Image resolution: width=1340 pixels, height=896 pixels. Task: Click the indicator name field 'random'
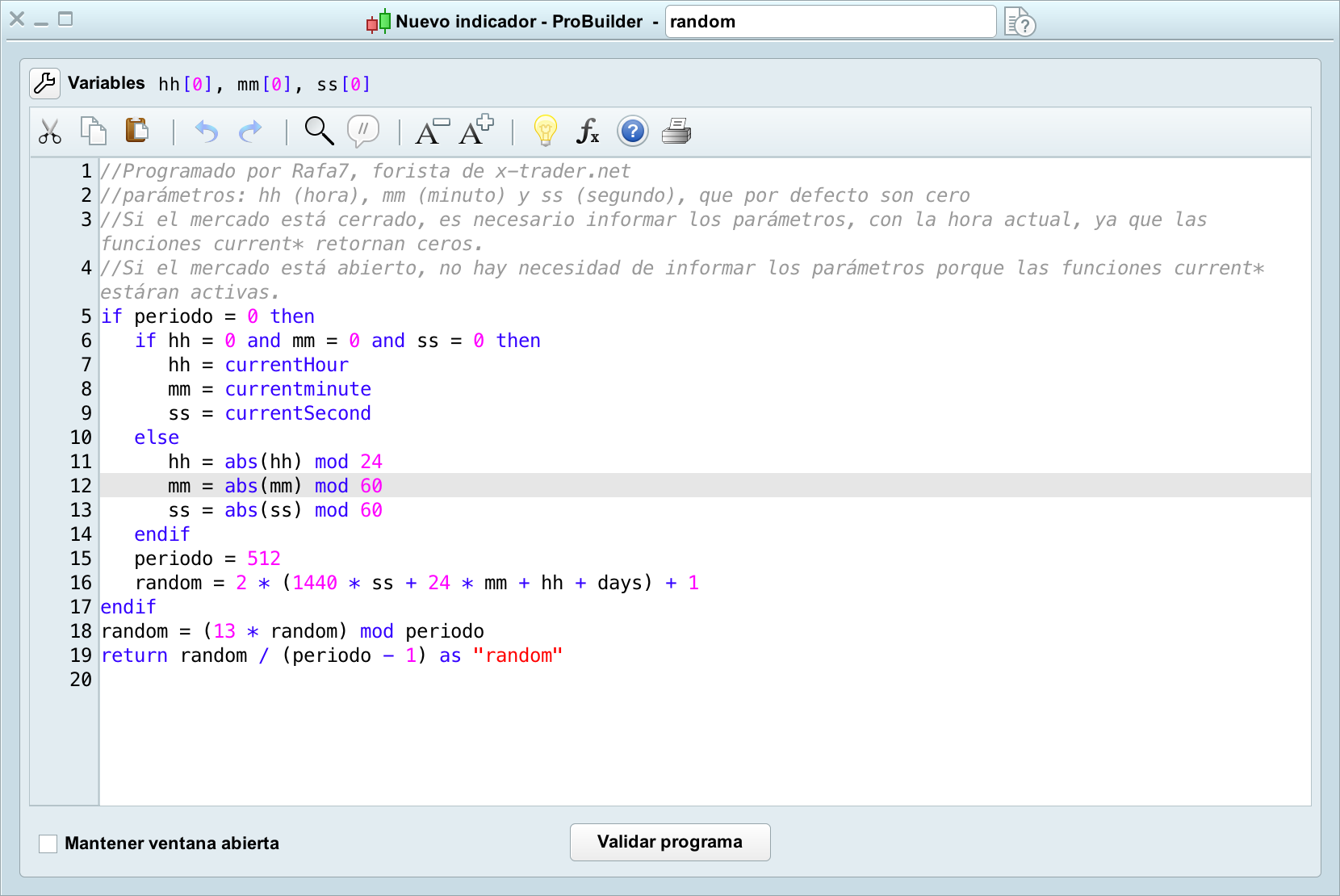[x=830, y=22]
